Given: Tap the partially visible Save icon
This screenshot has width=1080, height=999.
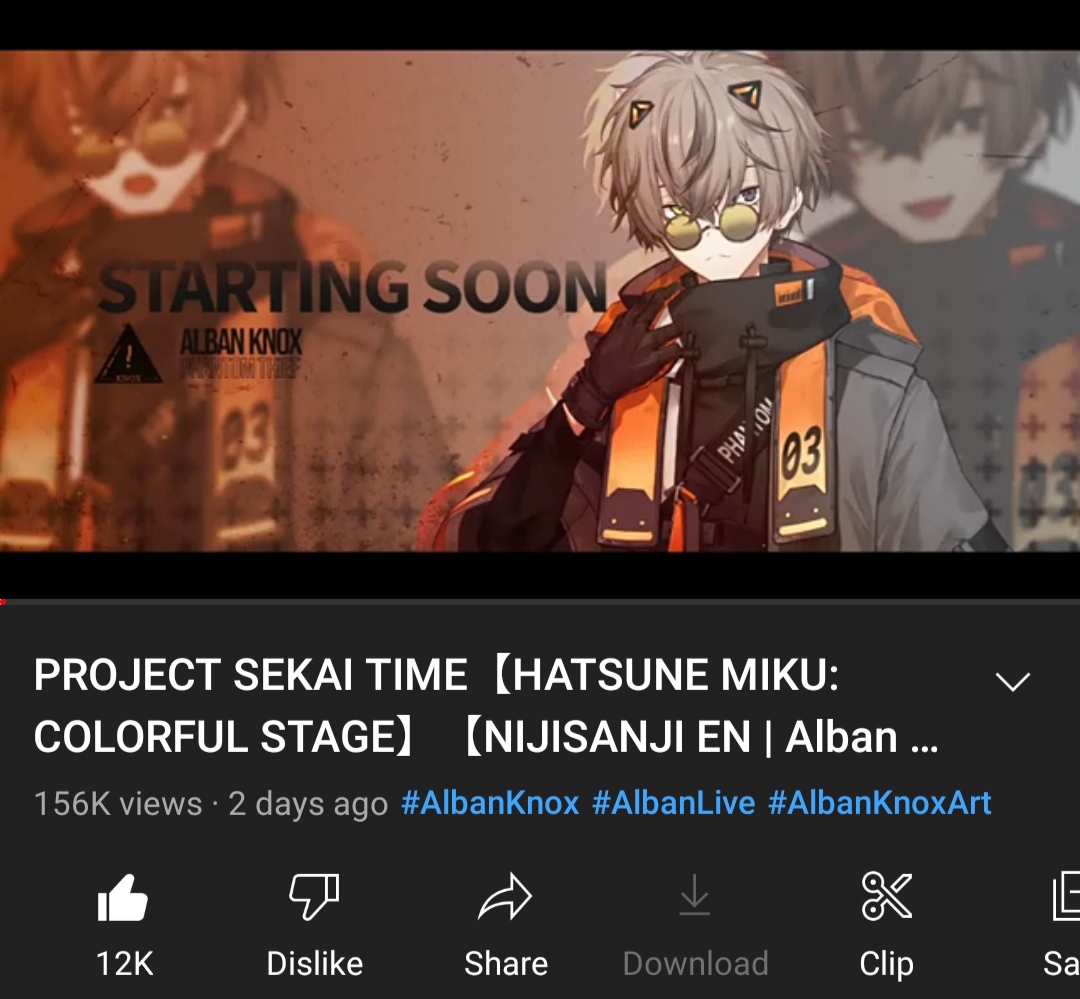Looking at the screenshot, I should (x=1066, y=896).
